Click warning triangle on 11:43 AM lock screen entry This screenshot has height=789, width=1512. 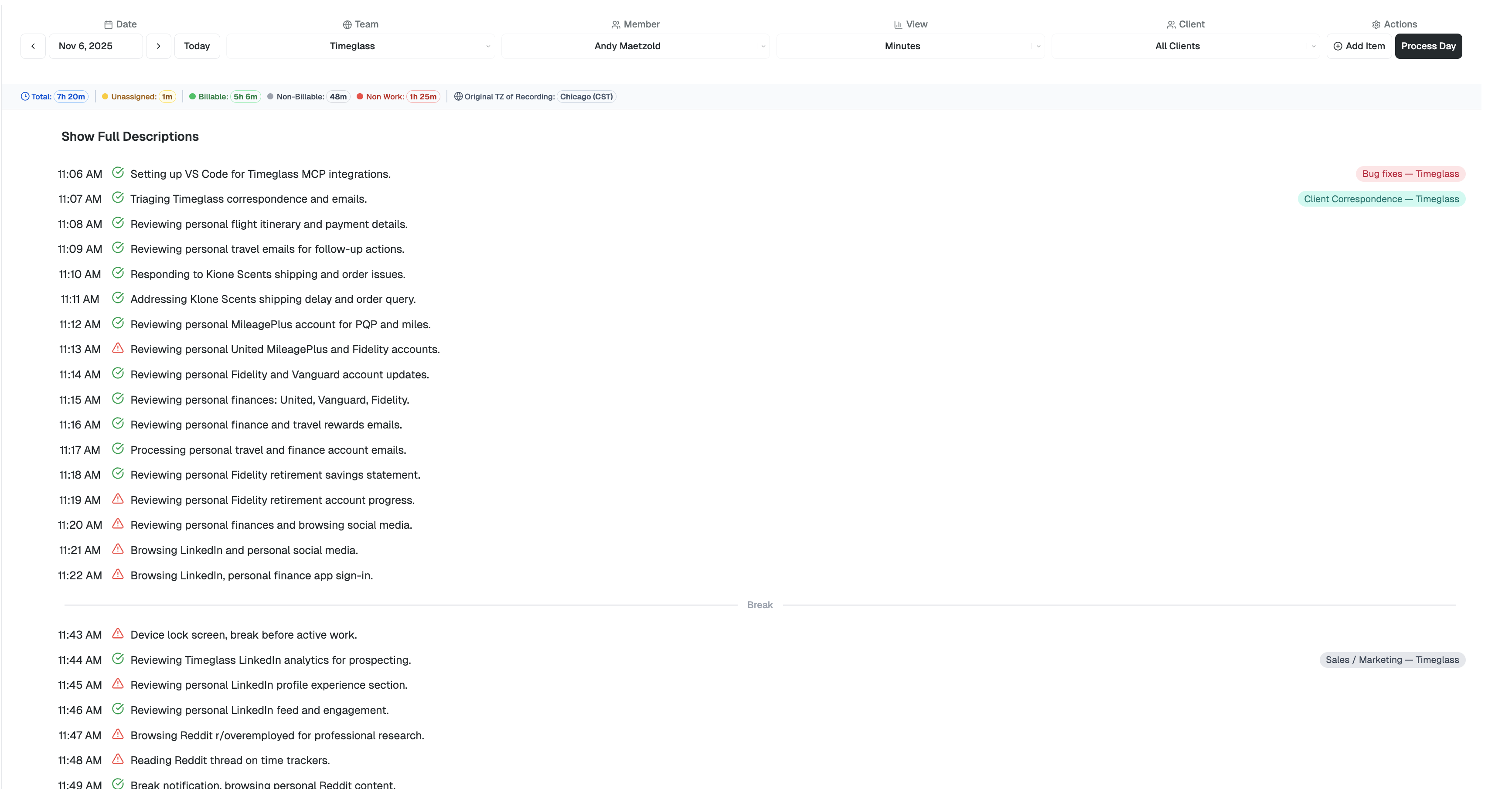(x=118, y=633)
